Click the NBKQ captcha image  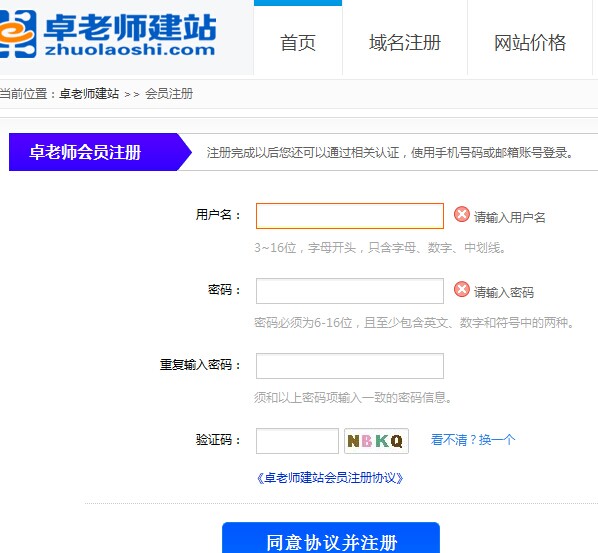click(x=376, y=441)
